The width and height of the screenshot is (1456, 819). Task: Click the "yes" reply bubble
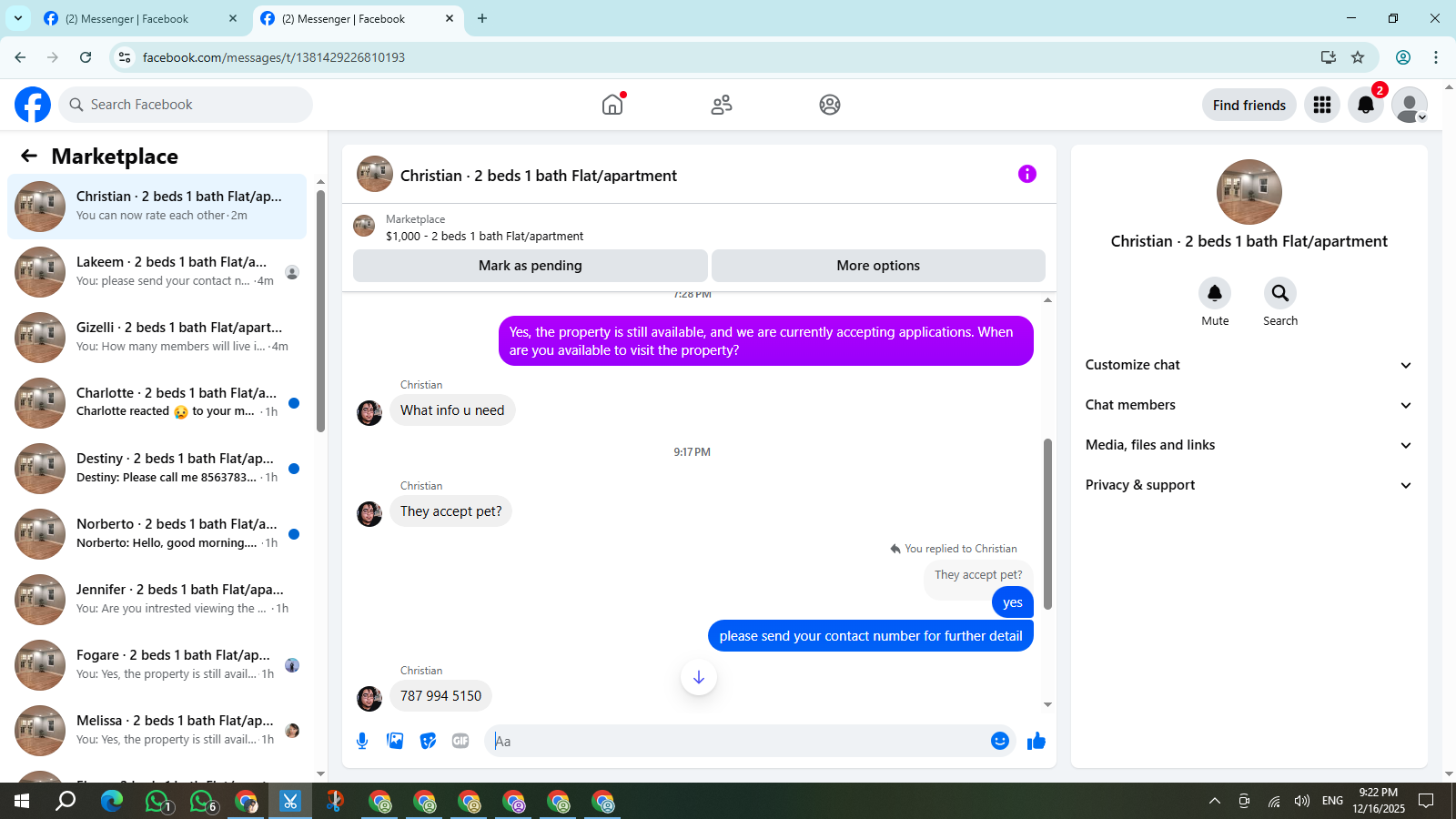pyautogui.click(x=1013, y=602)
